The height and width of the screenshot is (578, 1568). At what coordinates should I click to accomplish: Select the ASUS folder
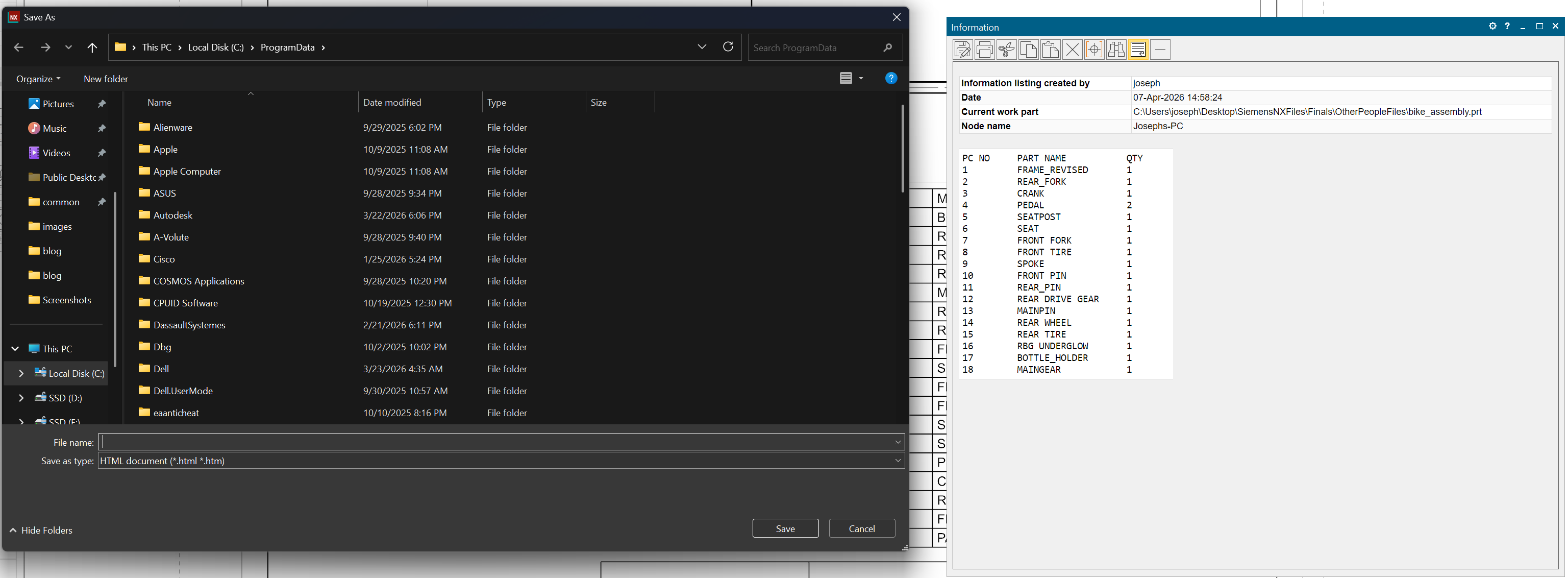(164, 193)
